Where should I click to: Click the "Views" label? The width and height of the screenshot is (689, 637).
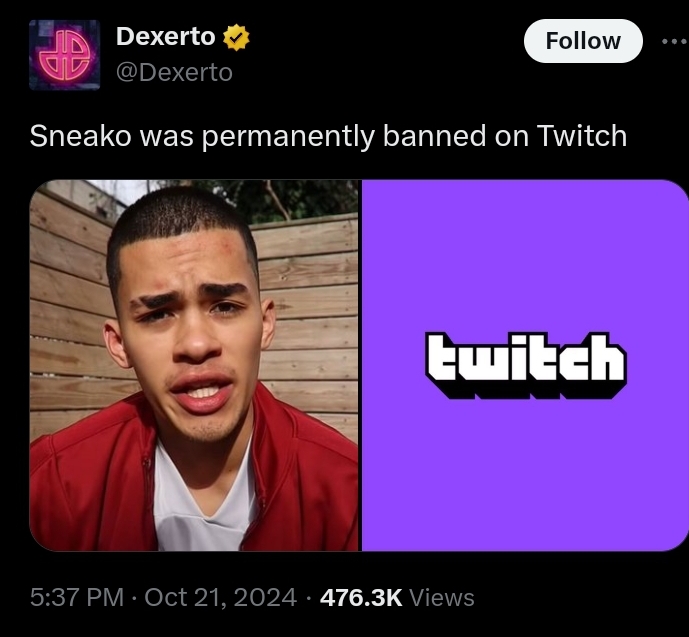[442, 597]
